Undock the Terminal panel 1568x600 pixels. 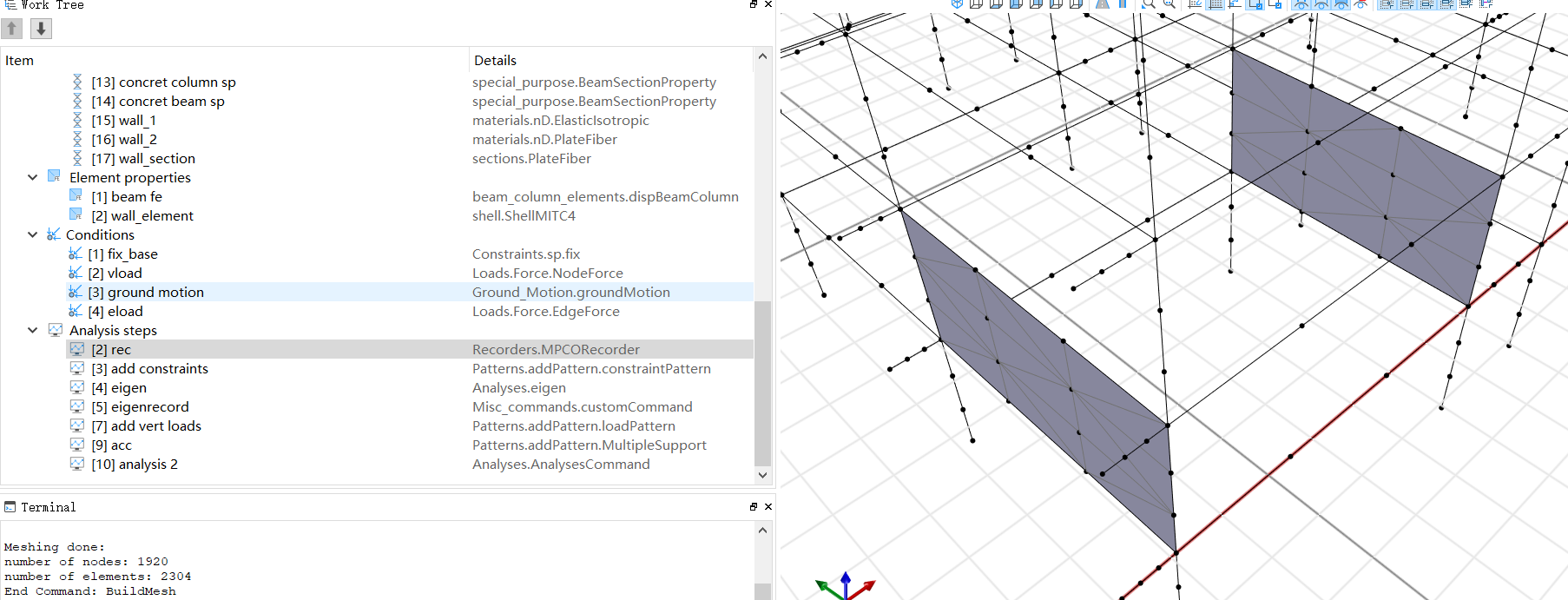coord(754,506)
